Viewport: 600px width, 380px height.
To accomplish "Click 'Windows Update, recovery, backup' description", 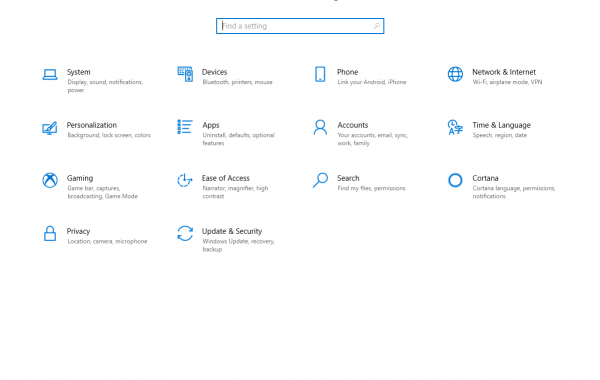I will (238, 245).
